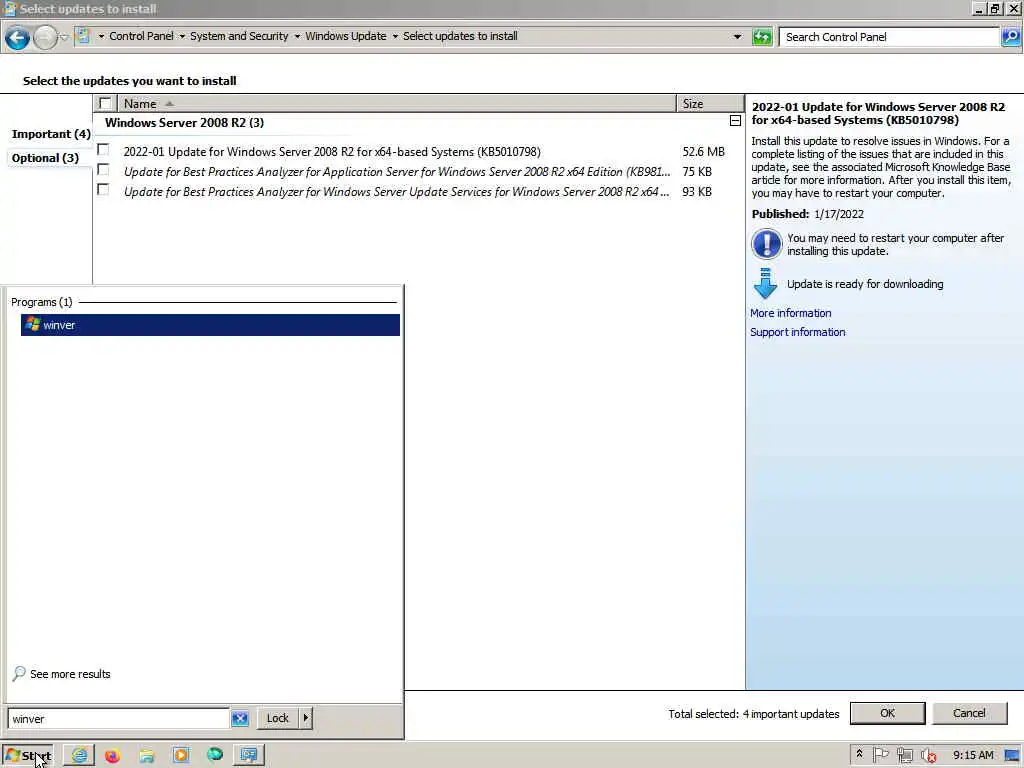Click Total selected: 4 important updates text
The image size is (1024, 768).
754,714
